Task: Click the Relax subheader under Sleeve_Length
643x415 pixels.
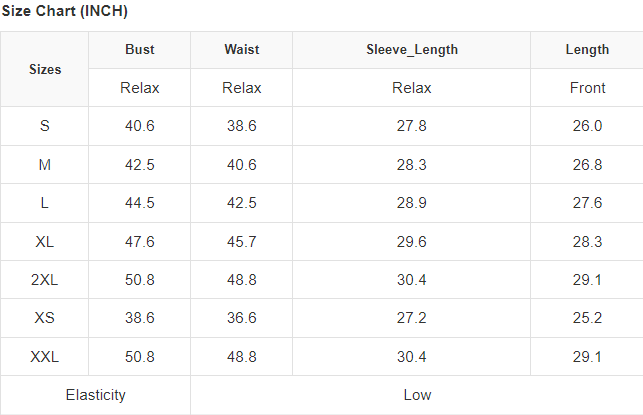Action: [412, 88]
